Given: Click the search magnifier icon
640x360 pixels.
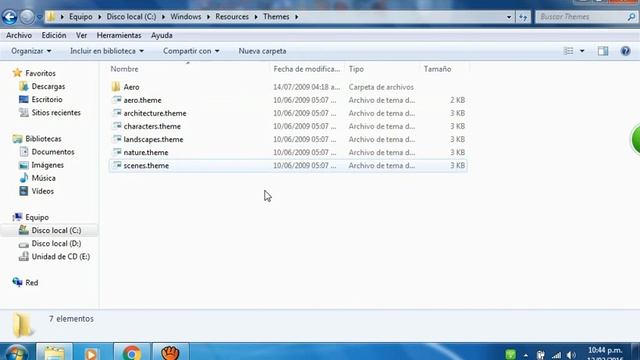Looking at the screenshot, I should tap(631, 17).
